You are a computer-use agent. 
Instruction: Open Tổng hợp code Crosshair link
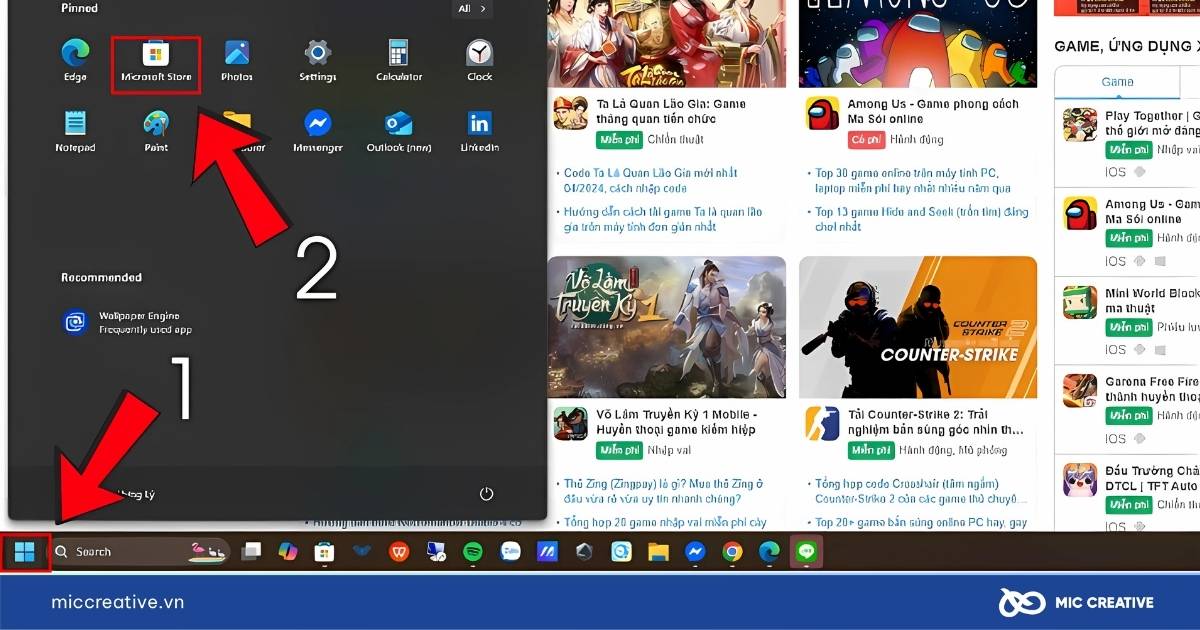[x=921, y=491]
